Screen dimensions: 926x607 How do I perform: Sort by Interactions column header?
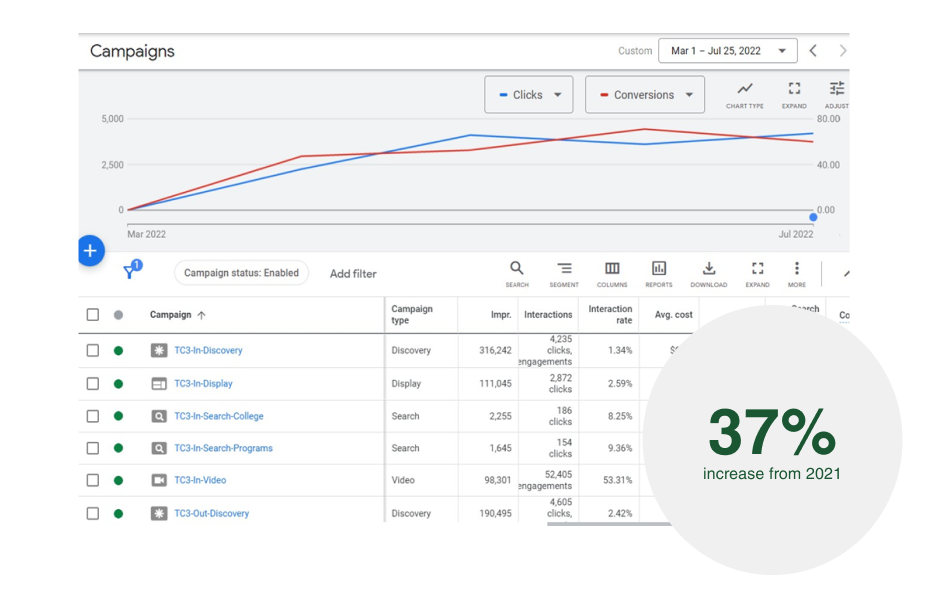[x=548, y=315]
